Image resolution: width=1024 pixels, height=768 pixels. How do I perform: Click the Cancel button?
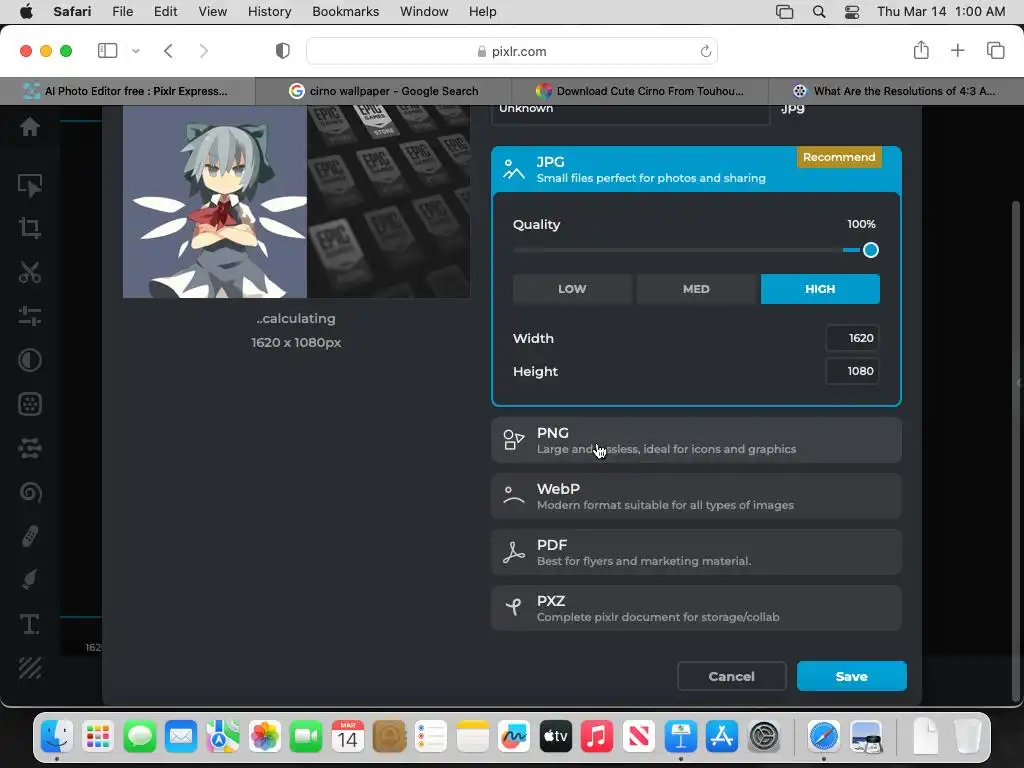[x=731, y=676]
